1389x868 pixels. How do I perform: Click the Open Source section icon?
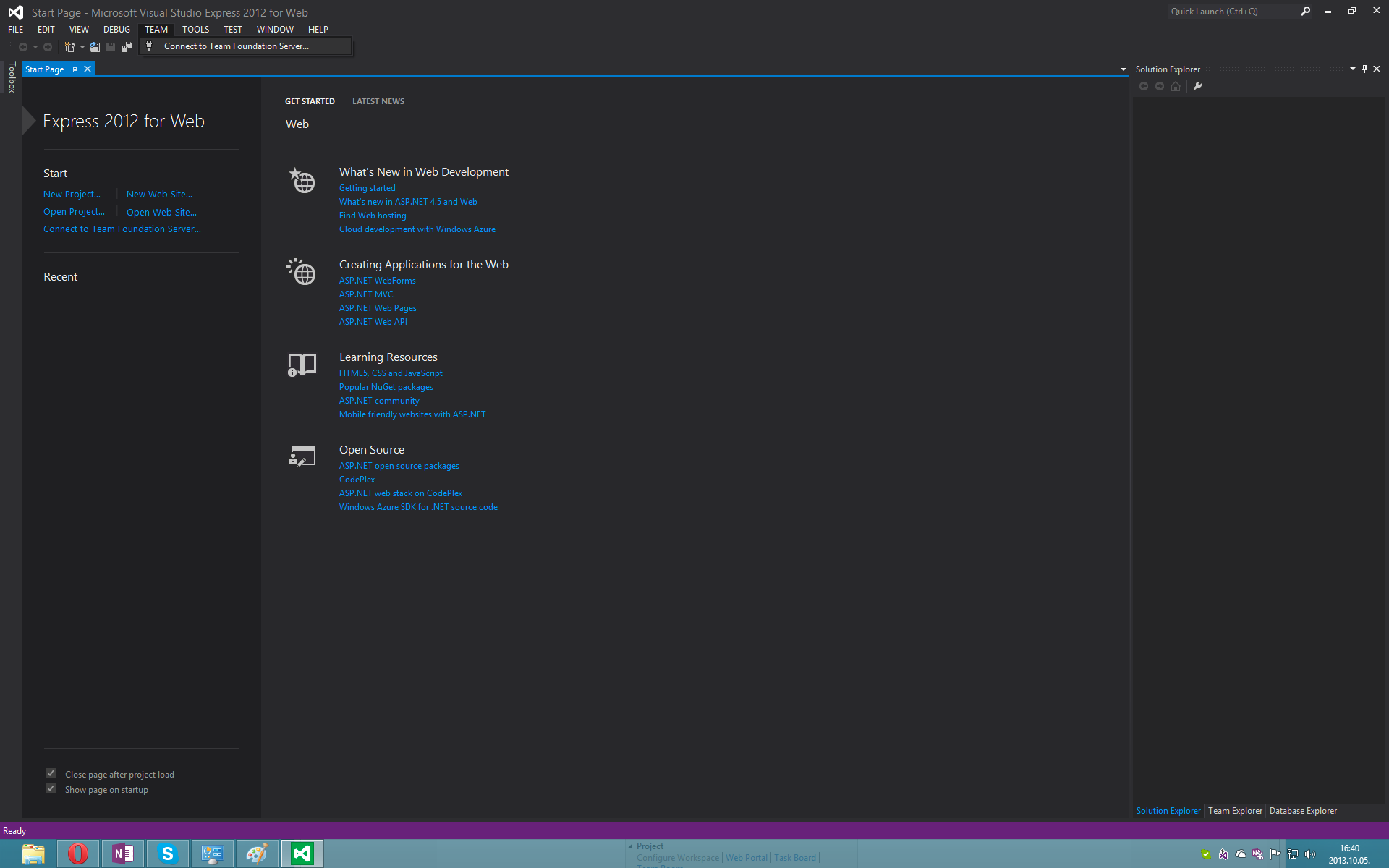[x=302, y=456]
